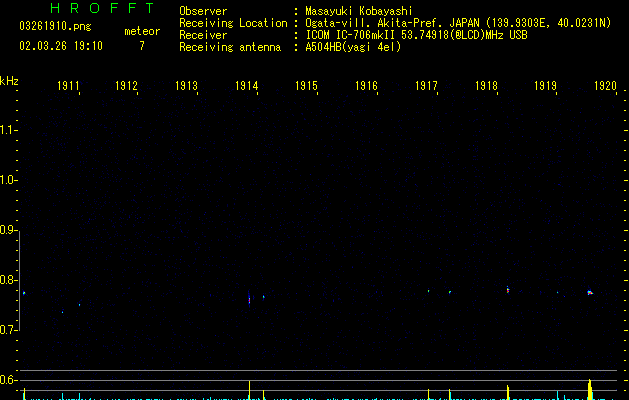Click the 1920 time axis label

pos(605,86)
